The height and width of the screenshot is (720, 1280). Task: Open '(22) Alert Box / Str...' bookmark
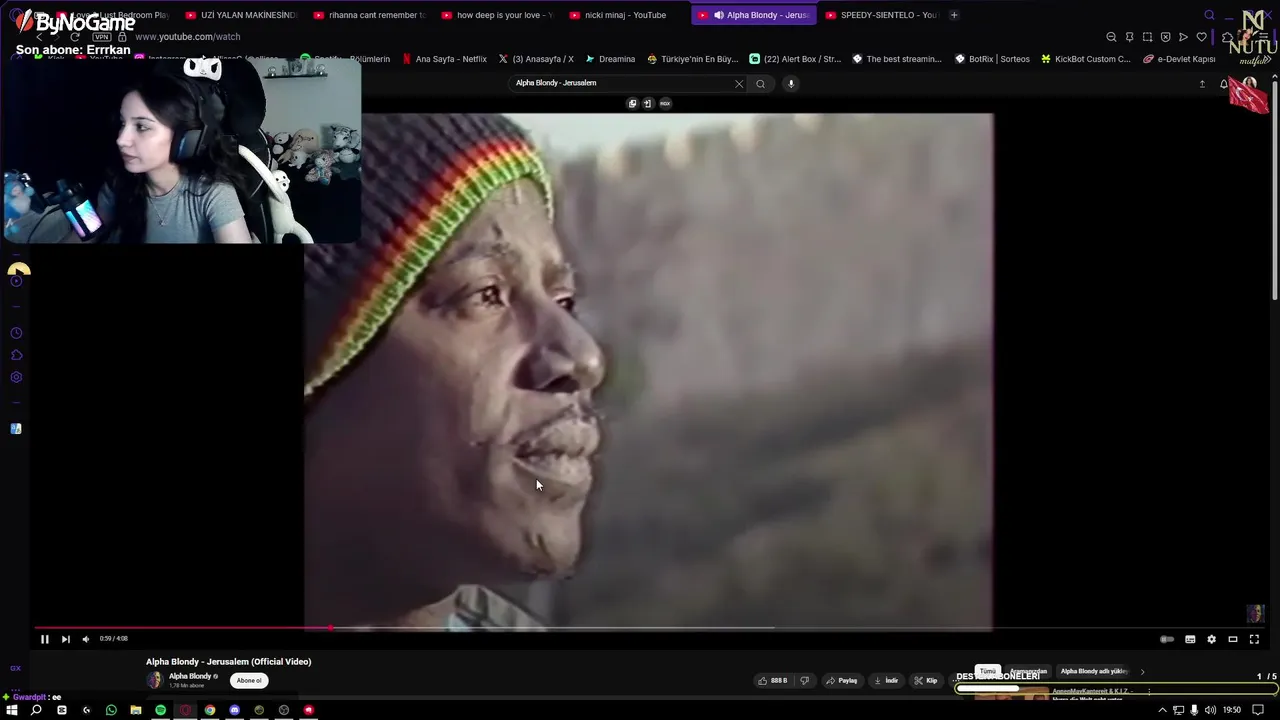(x=795, y=59)
